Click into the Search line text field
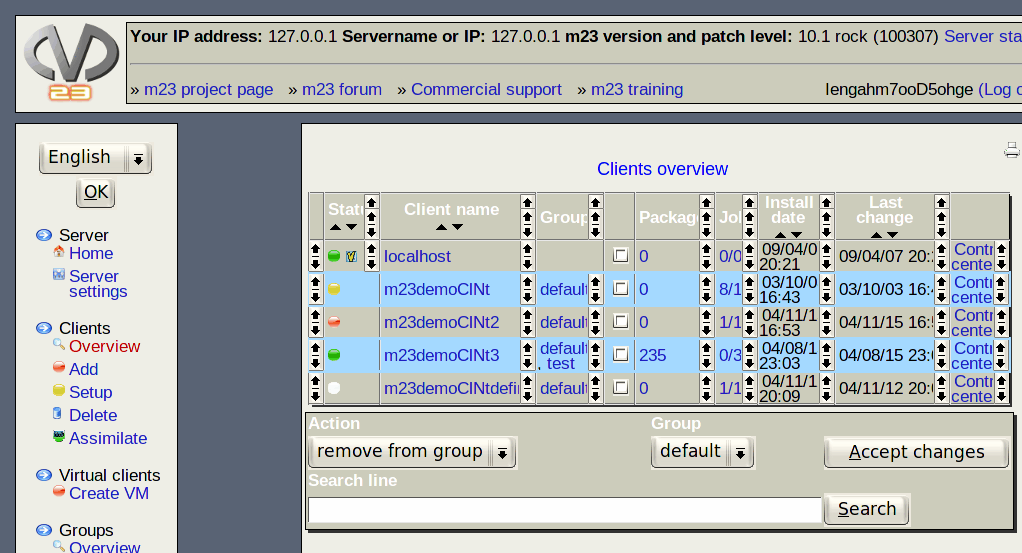Image resolution: width=1022 pixels, height=553 pixels. [x=564, y=510]
